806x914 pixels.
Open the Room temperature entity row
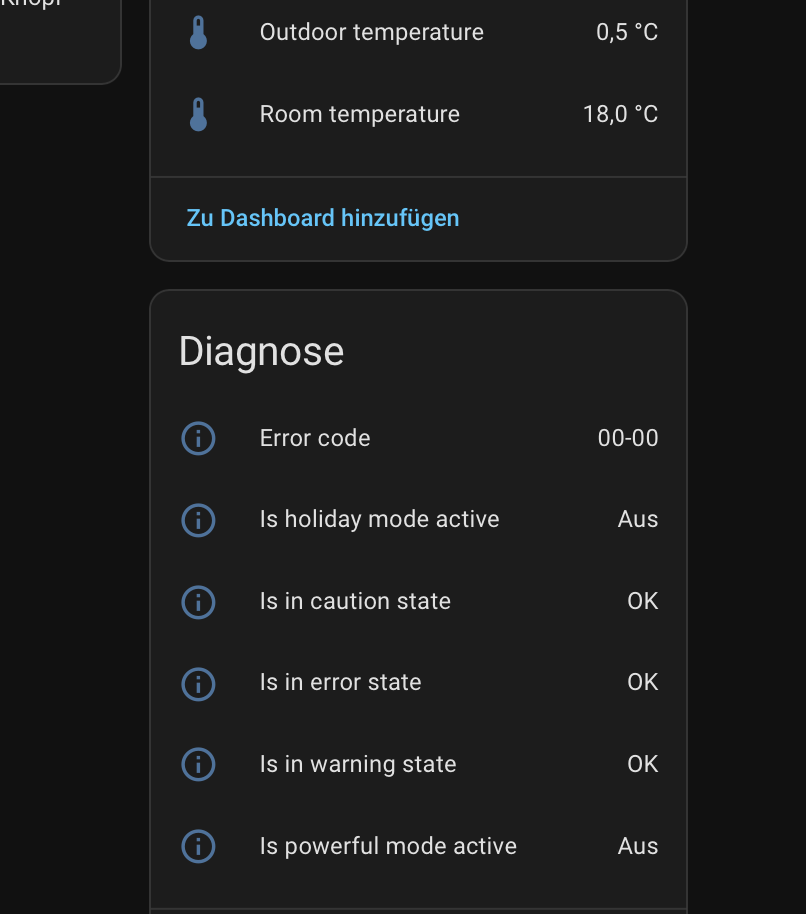pos(359,115)
